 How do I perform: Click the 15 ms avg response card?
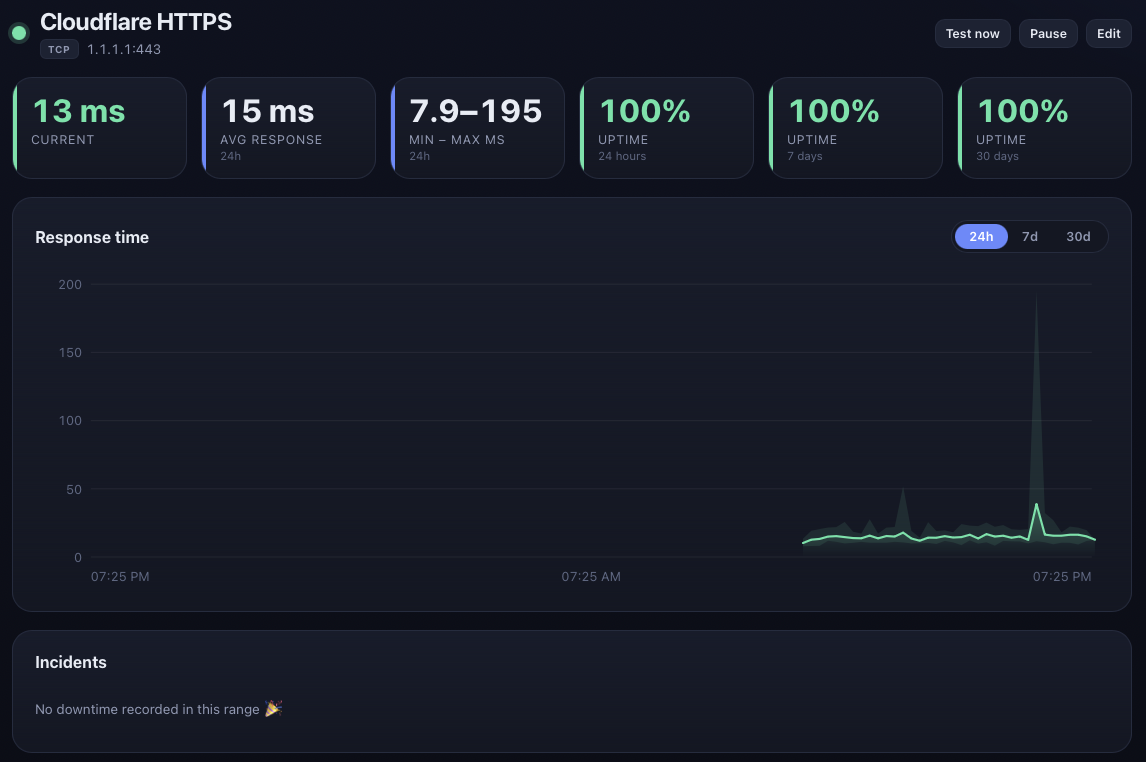[x=289, y=128]
